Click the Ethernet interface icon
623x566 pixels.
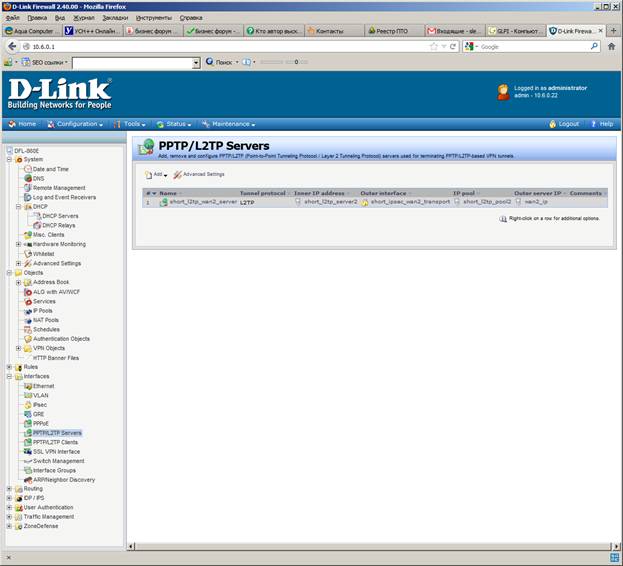point(28,386)
